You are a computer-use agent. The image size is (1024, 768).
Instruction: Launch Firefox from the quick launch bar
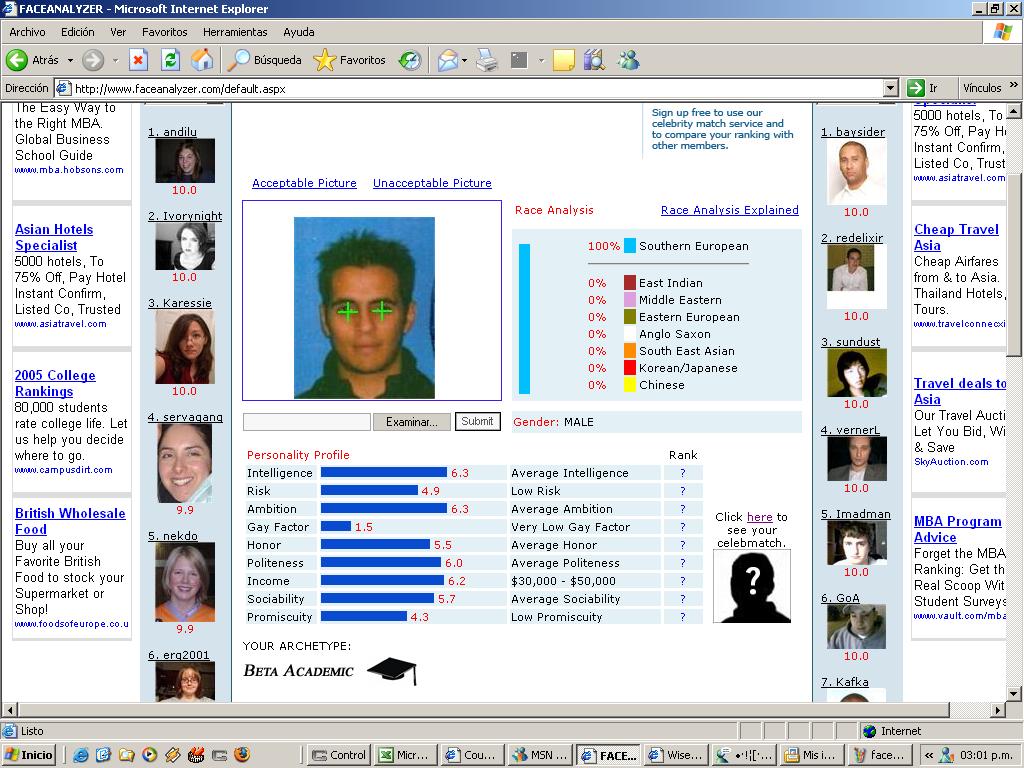point(242,755)
